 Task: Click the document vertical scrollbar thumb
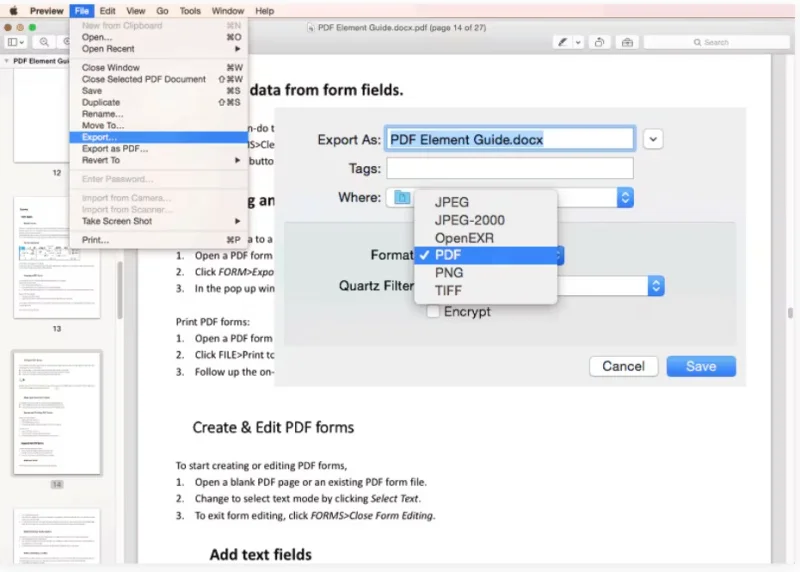pos(790,312)
